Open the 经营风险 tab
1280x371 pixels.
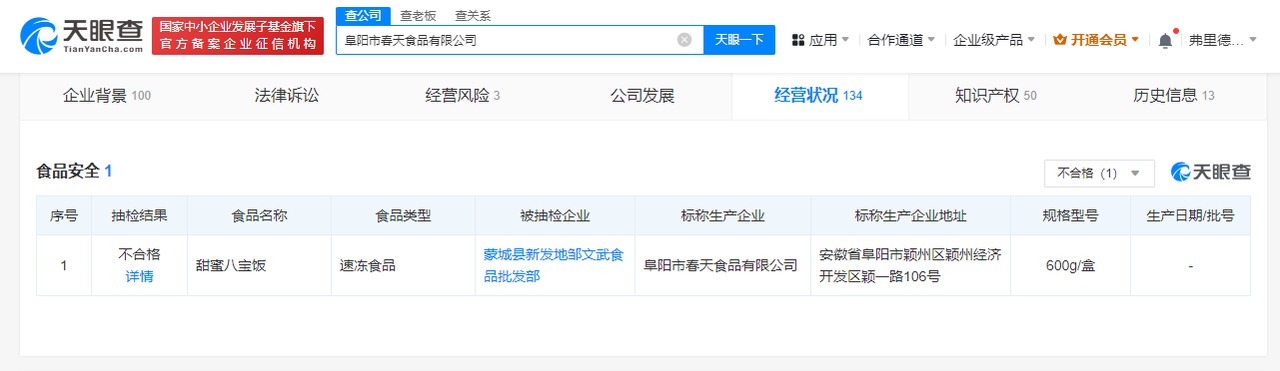tap(463, 96)
